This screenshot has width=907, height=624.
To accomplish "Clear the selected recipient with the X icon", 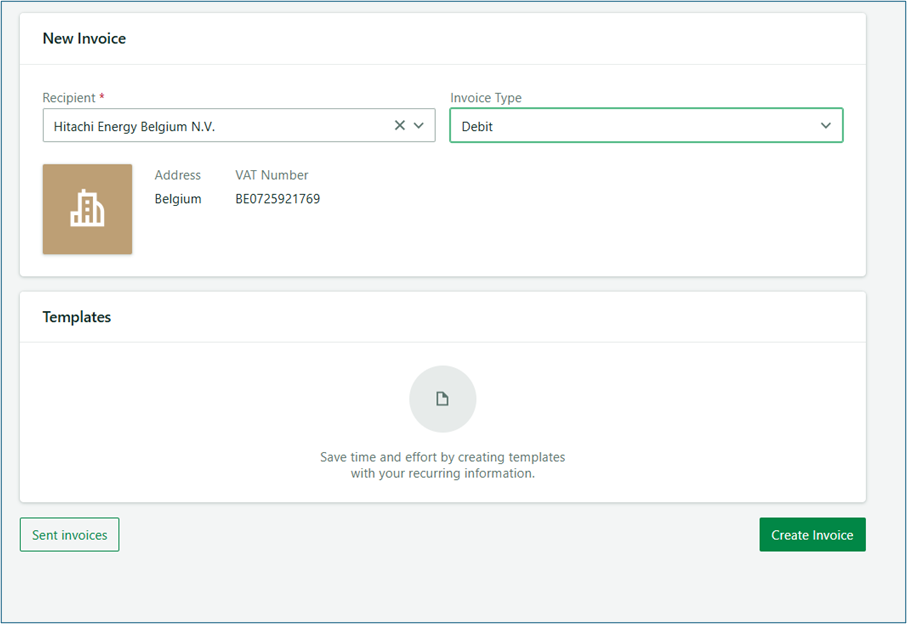I will pos(400,126).
